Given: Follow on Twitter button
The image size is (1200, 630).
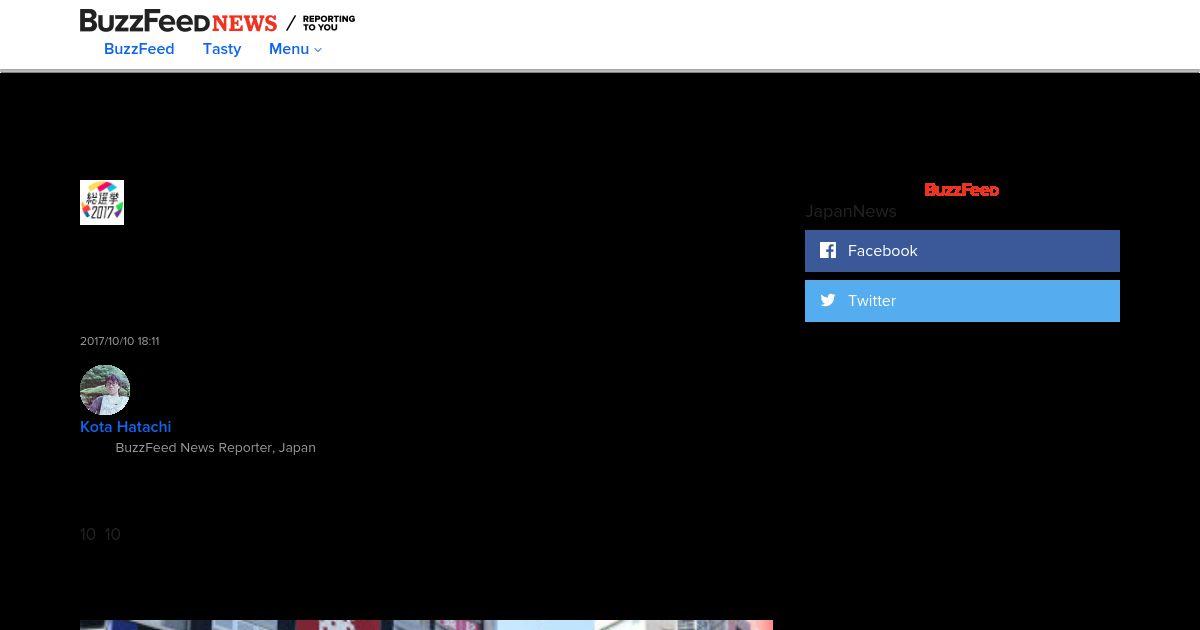Looking at the screenshot, I should 962,301.
